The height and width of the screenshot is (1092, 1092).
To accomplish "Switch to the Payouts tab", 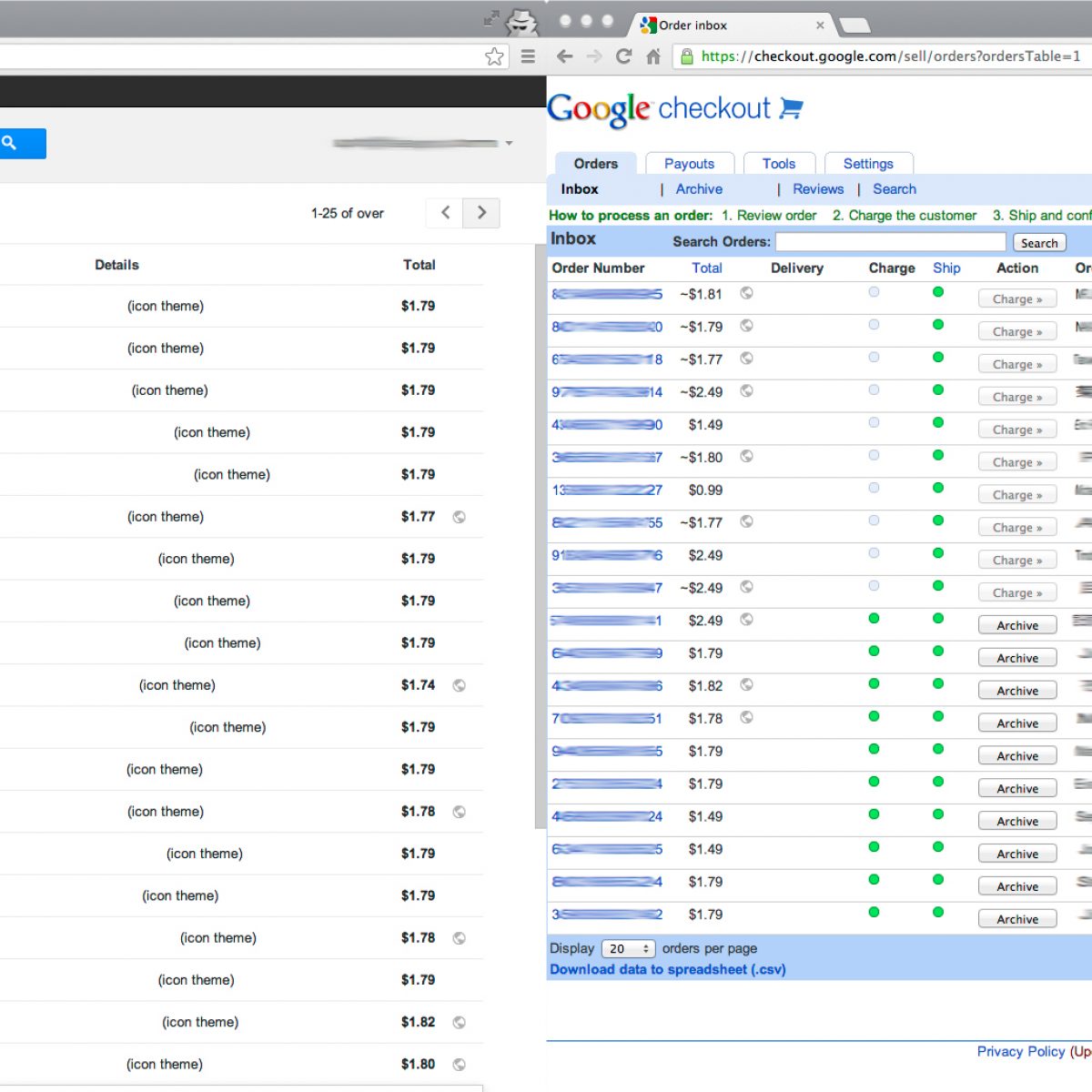I will pyautogui.click(x=689, y=164).
